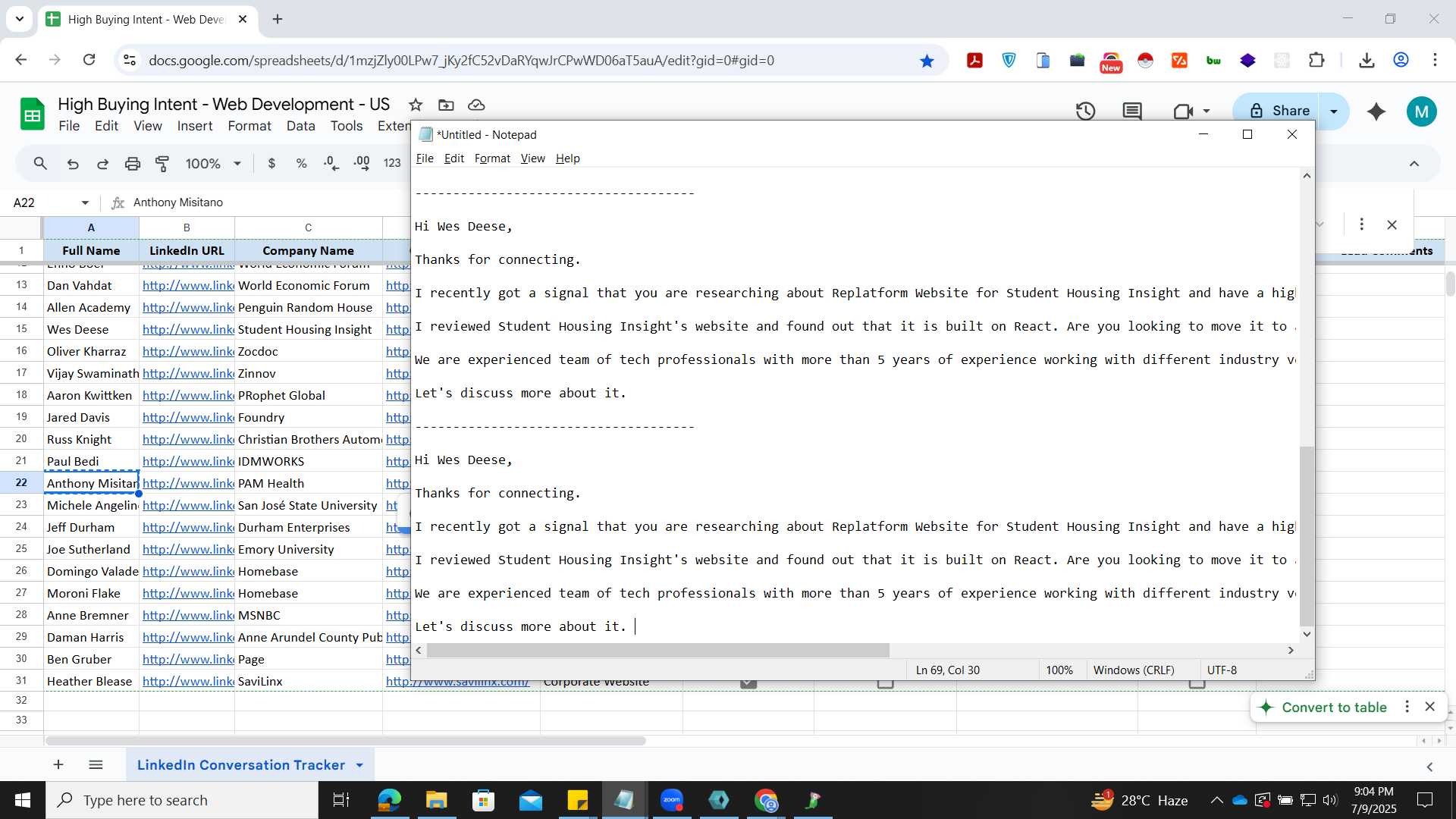Open the Adobe Acrobat extension
This screenshot has height=819, width=1456.
click(x=974, y=61)
